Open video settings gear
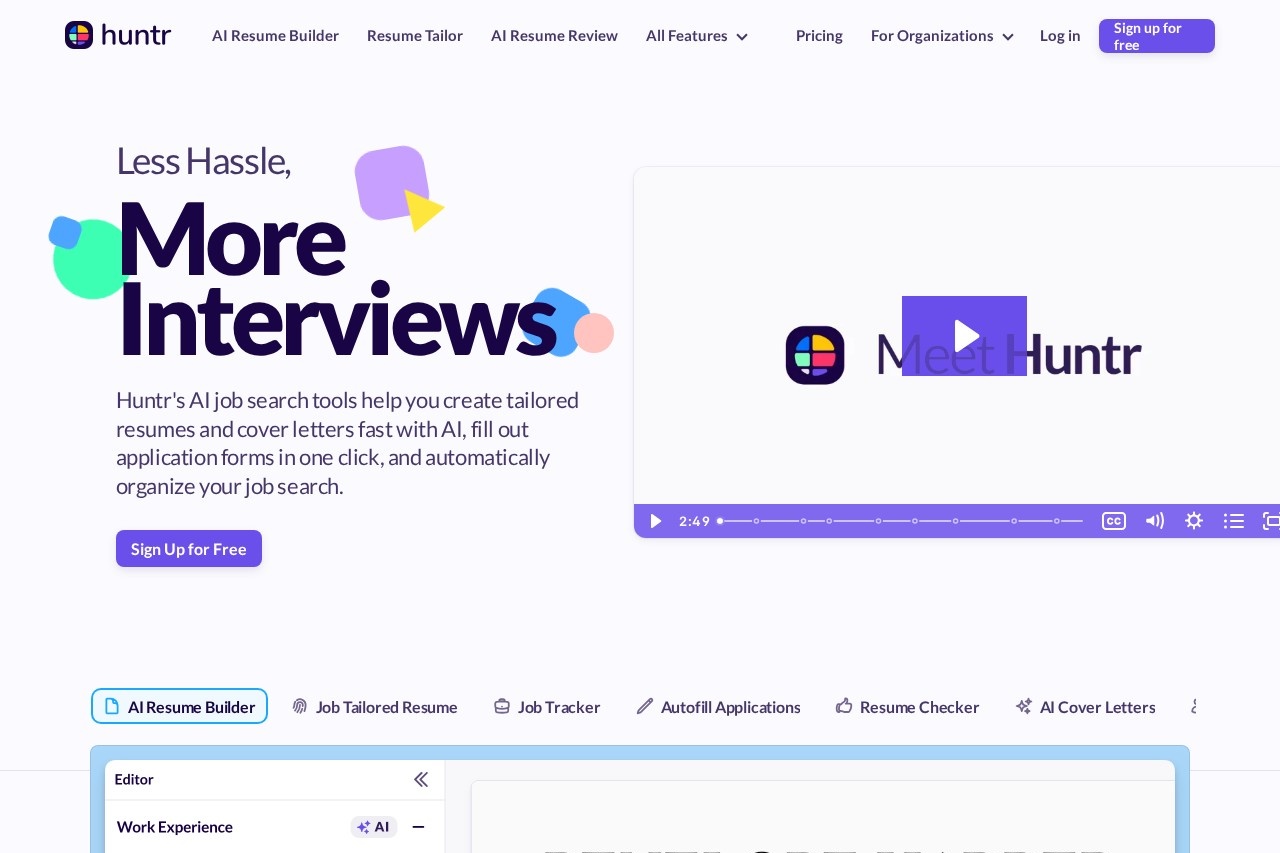The width and height of the screenshot is (1280, 853). 1193,521
